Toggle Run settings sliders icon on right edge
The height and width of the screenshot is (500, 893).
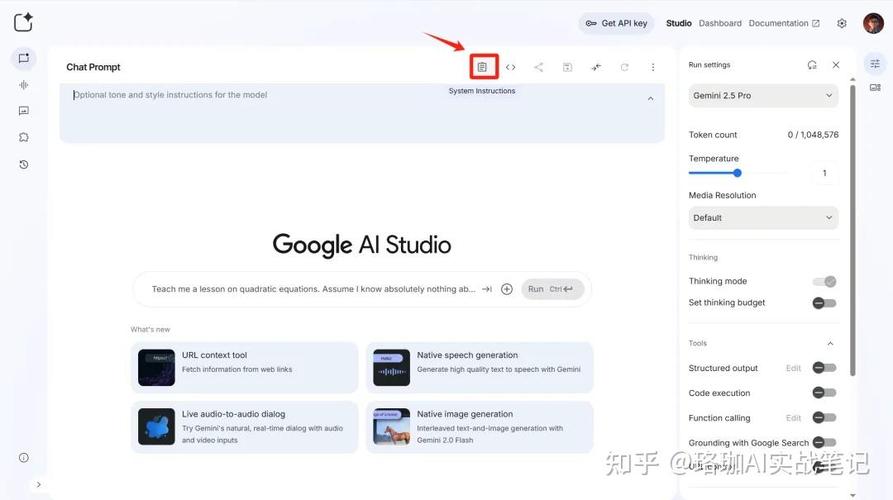875,63
